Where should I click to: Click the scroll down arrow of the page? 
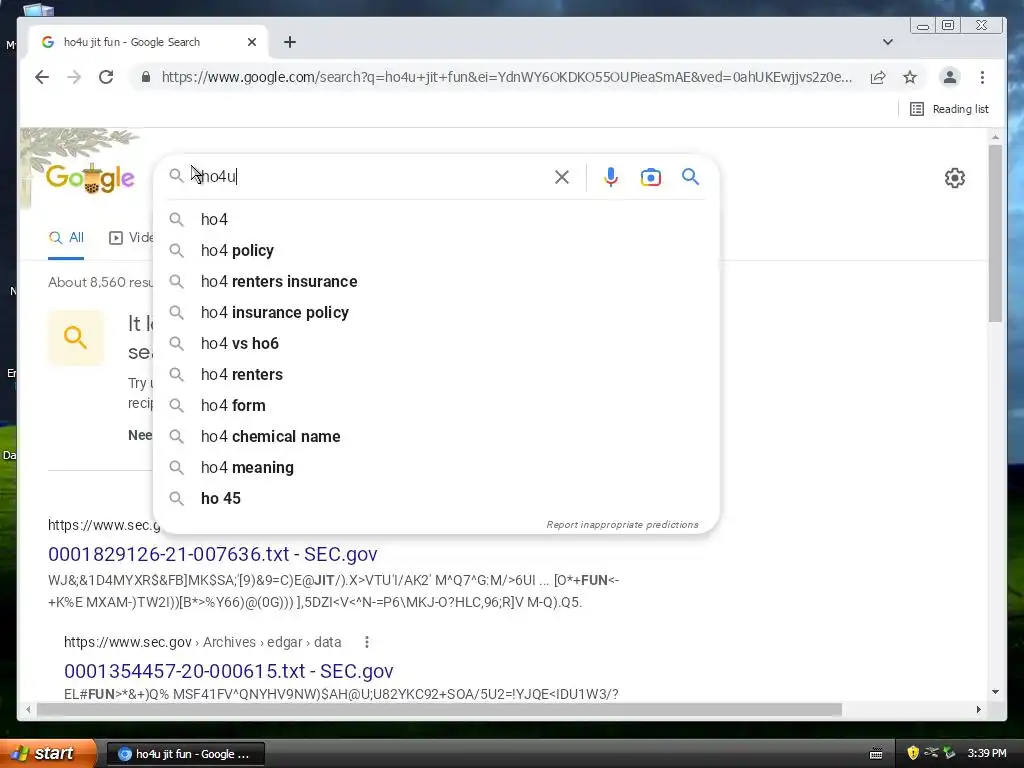point(995,692)
